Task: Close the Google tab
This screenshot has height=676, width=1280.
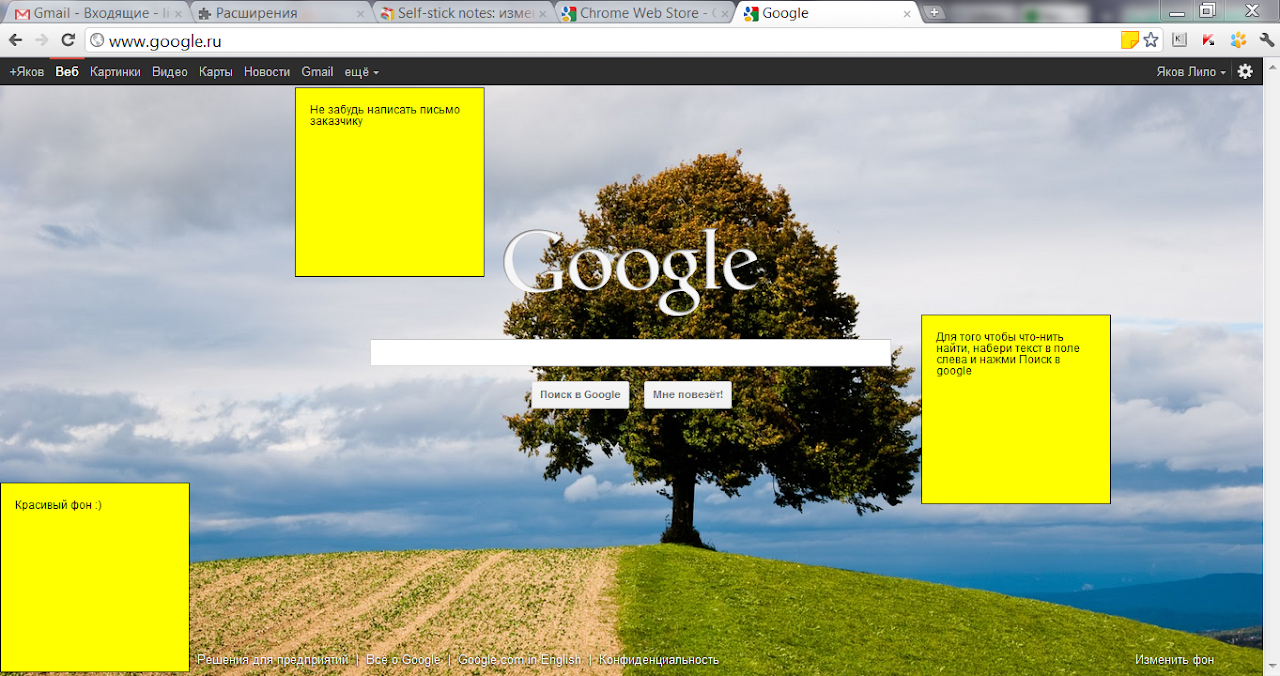Action: [x=907, y=14]
